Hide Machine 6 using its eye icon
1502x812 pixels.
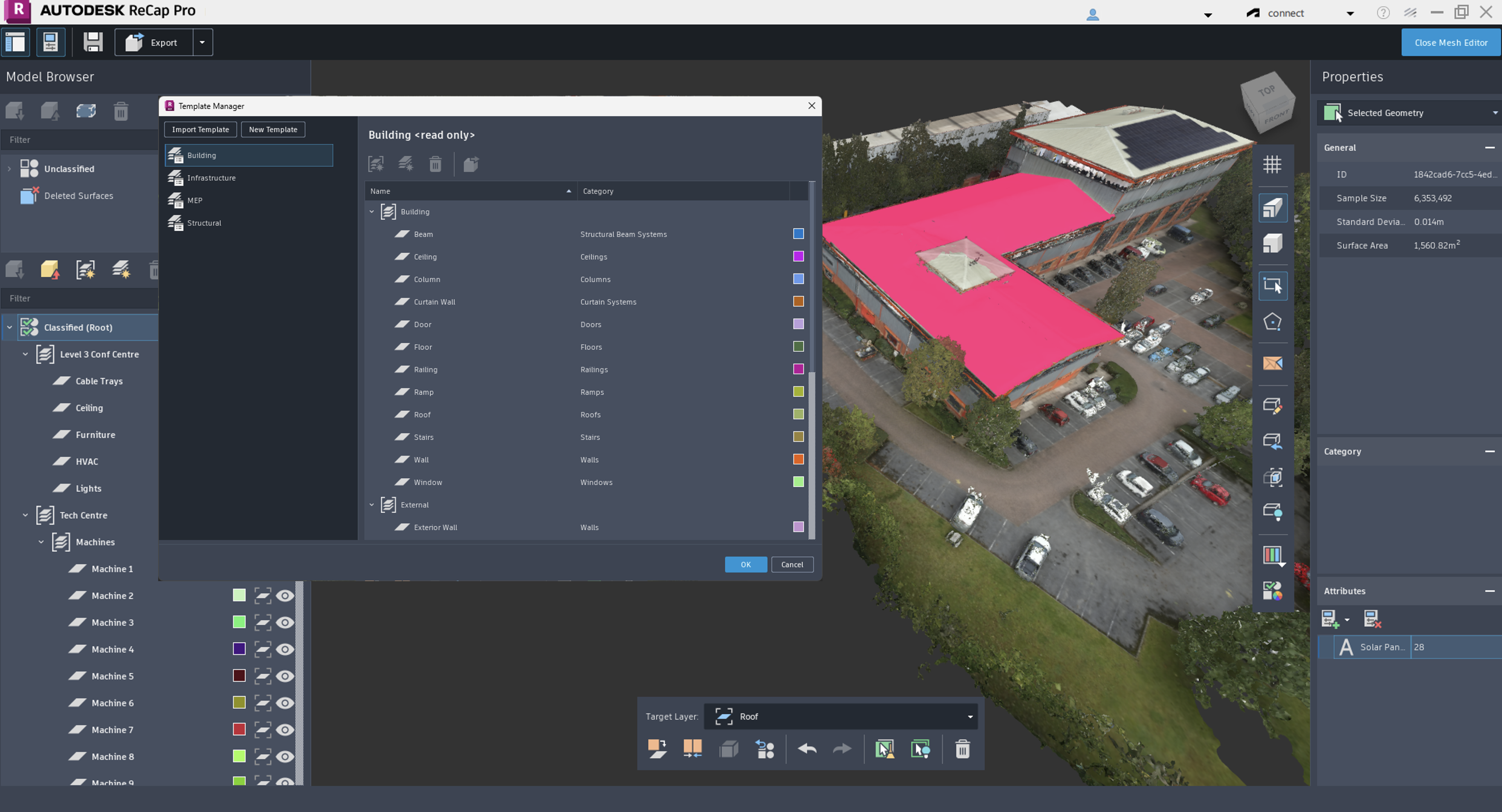(x=284, y=703)
